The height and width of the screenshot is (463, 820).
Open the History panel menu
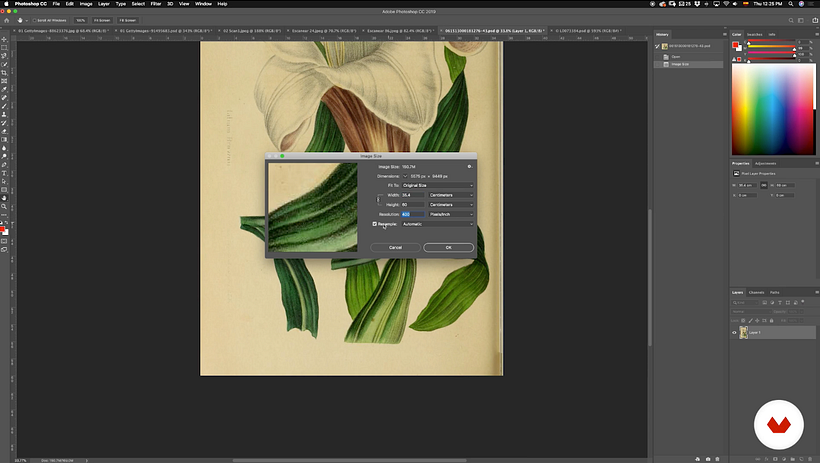pyautogui.click(x=724, y=35)
